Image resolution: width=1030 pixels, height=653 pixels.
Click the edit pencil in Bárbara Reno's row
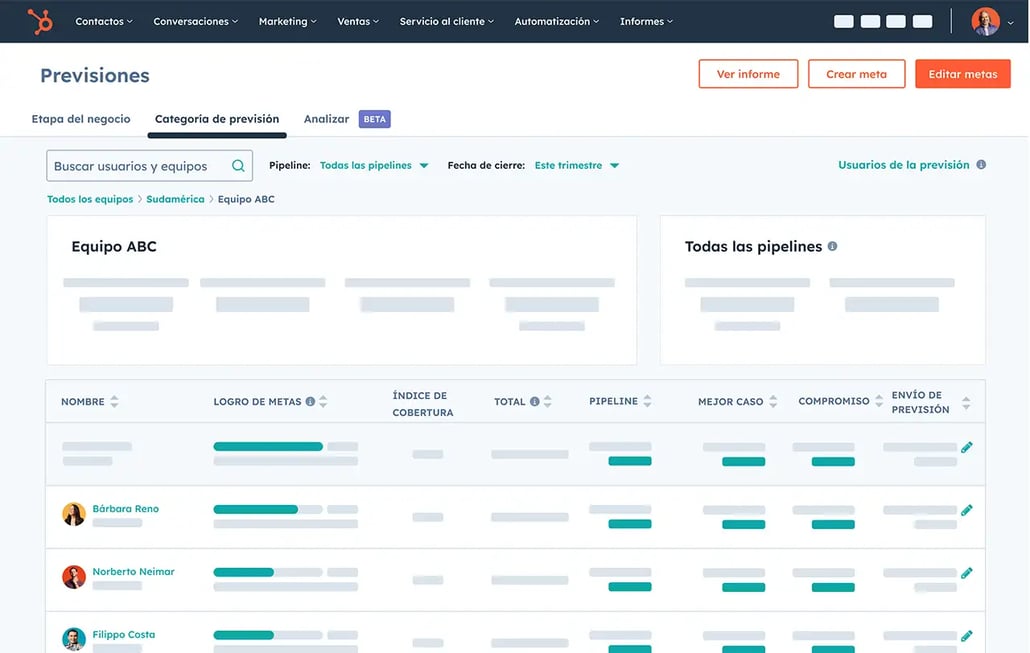click(x=966, y=510)
